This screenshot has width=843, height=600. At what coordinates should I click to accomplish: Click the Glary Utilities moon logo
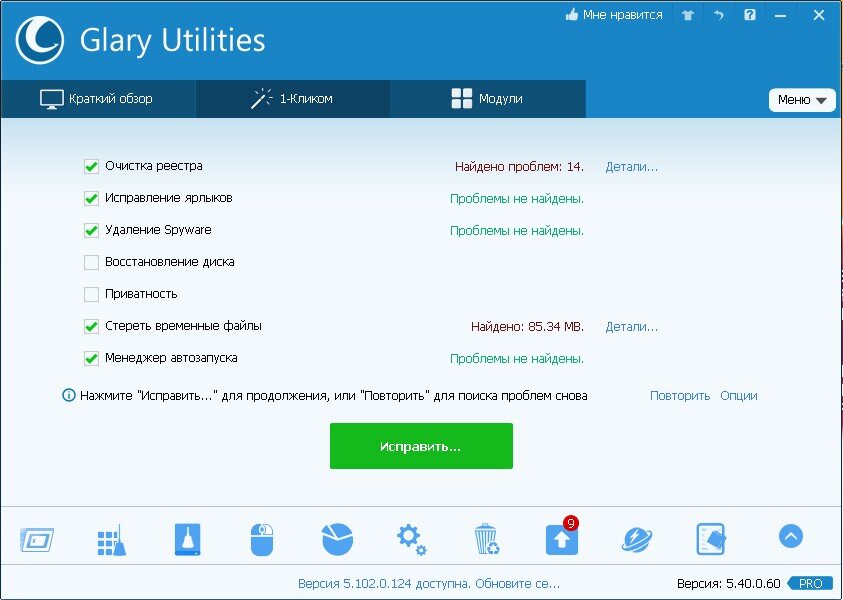40,40
